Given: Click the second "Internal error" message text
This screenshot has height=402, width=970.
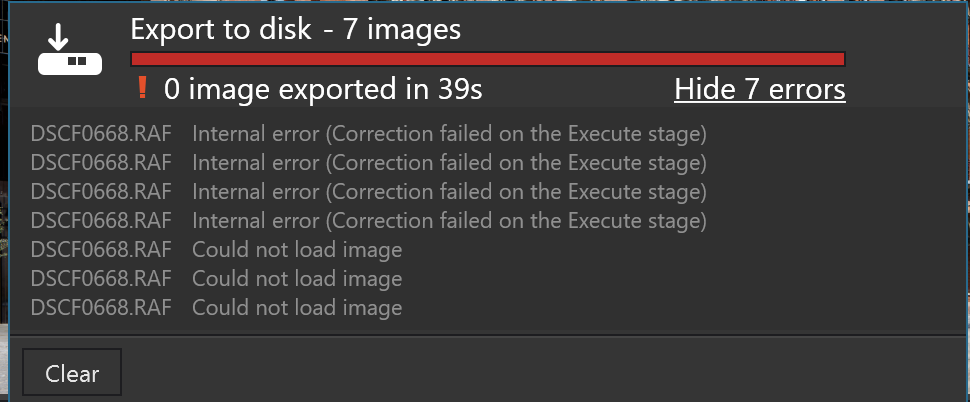Looking at the screenshot, I should click(449, 162).
